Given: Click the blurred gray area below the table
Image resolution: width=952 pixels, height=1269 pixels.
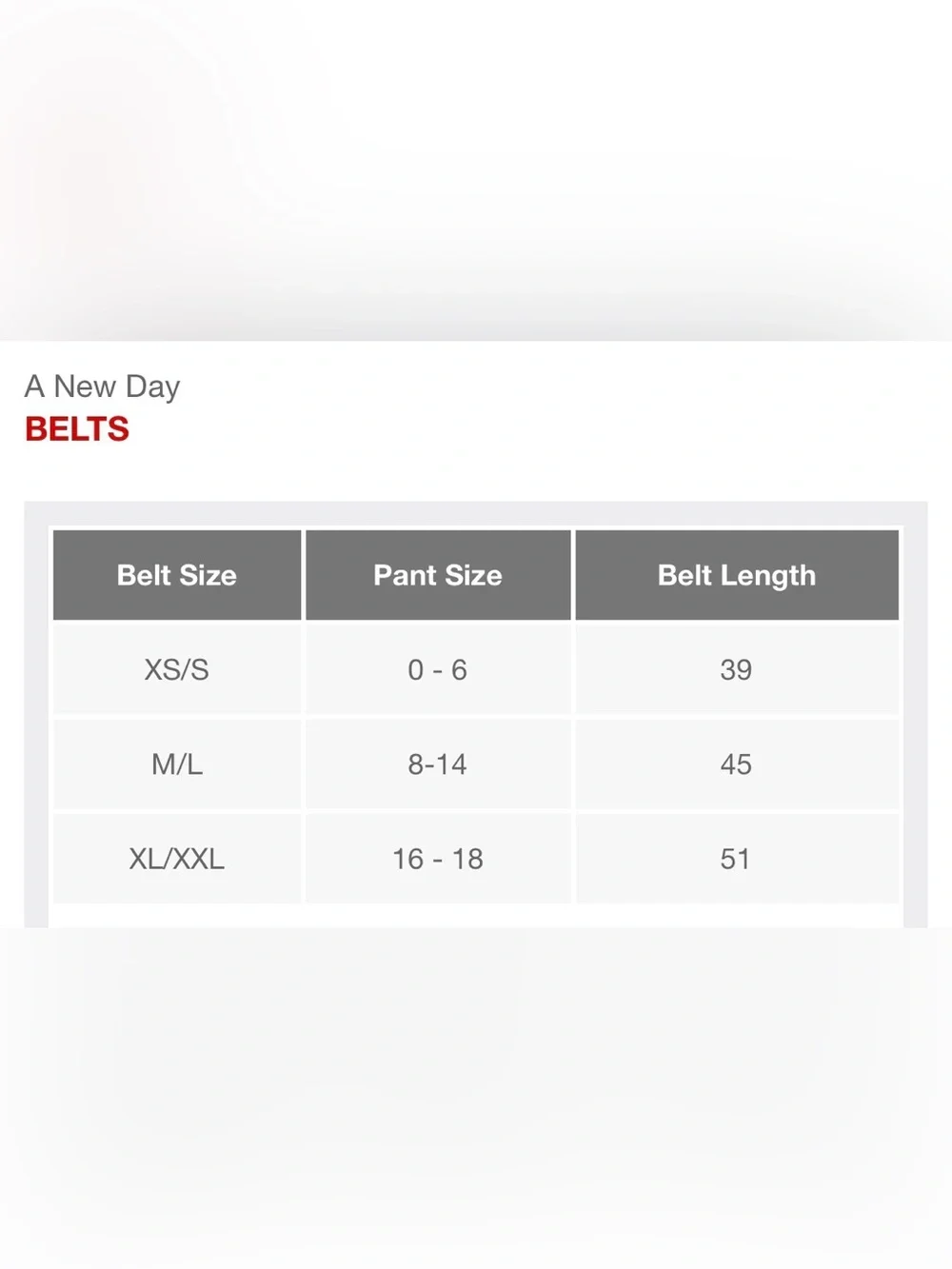Looking at the screenshot, I should pyautogui.click(x=476, y=1098).
